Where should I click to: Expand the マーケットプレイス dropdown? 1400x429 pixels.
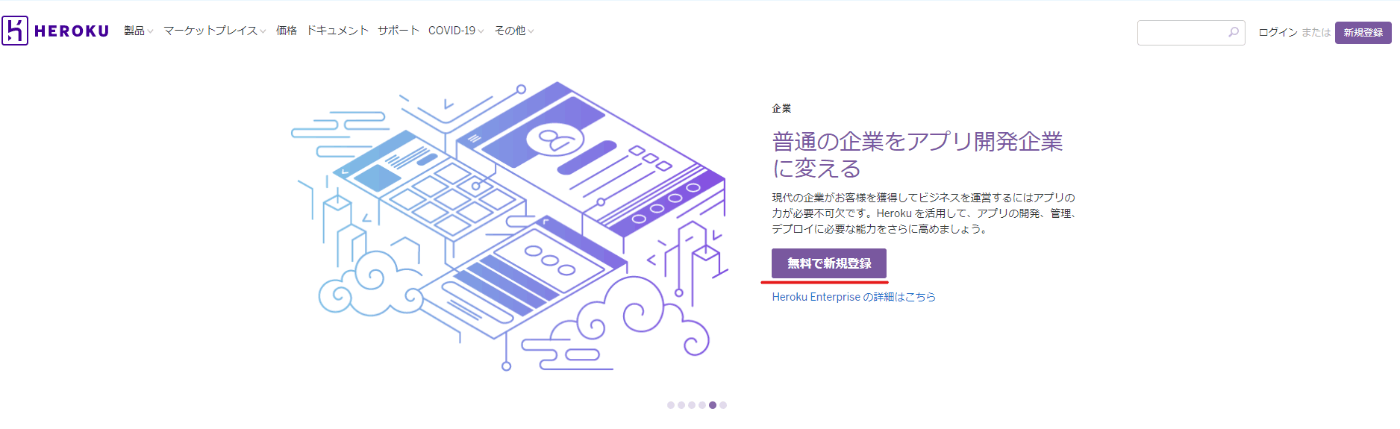pos(214,31)
